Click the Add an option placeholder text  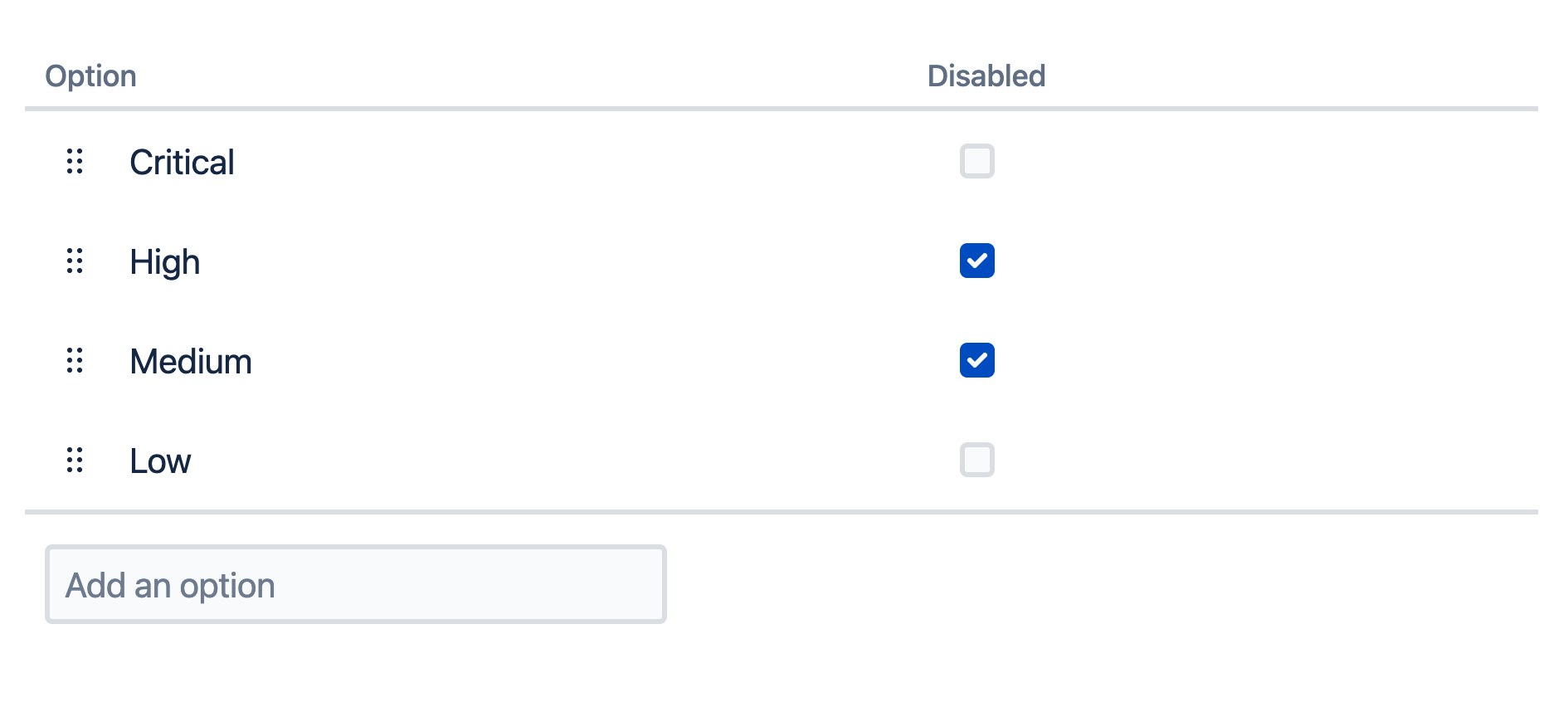[x=170, y=586]
